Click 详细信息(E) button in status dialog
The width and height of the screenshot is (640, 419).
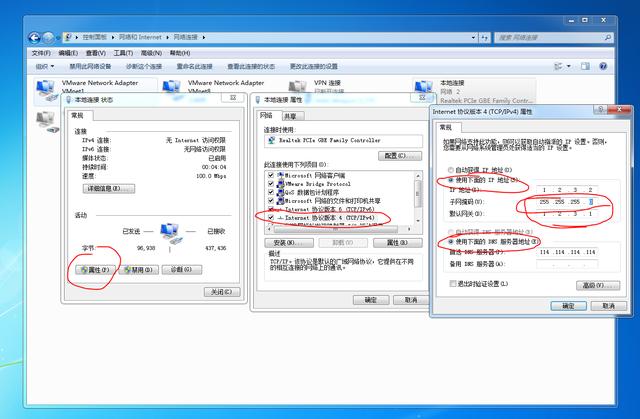point(109,188)
